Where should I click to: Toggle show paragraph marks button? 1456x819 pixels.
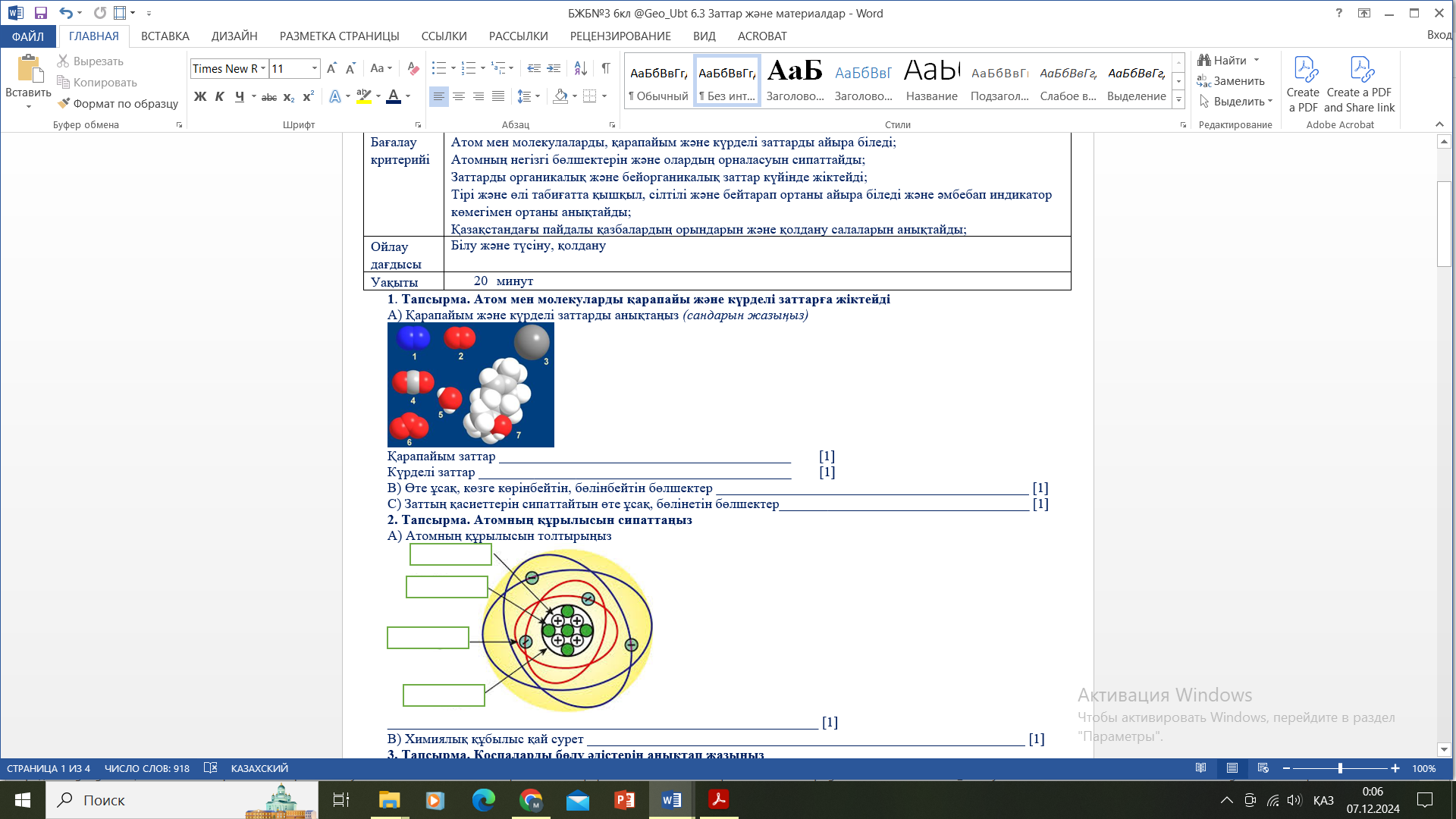pyautogui.click(x=606, y=68)
